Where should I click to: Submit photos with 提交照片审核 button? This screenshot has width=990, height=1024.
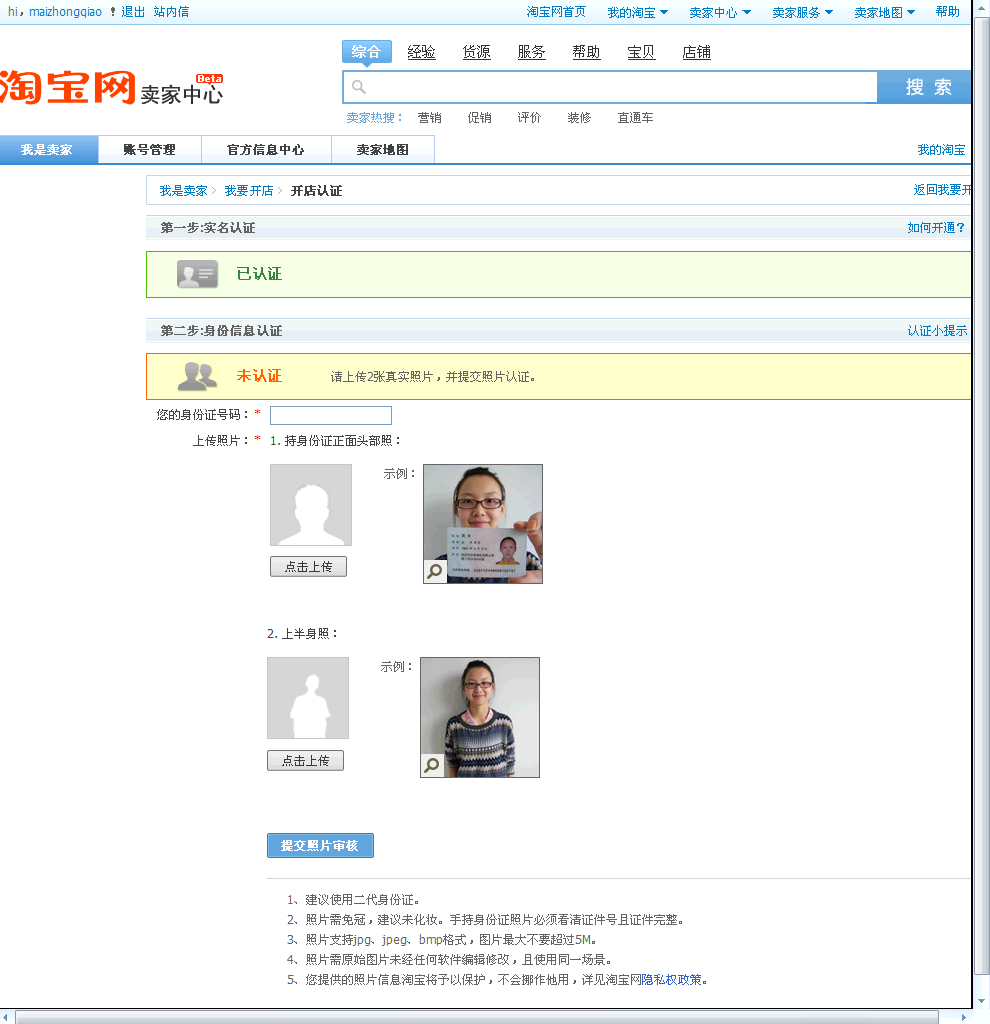click(x=320, y=846)
